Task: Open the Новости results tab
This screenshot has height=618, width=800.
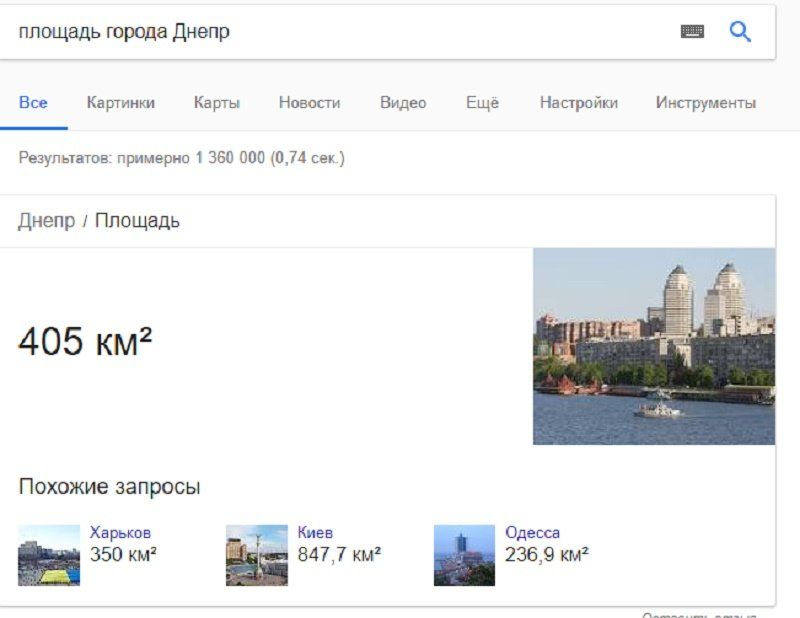Action: pos(310,102)
